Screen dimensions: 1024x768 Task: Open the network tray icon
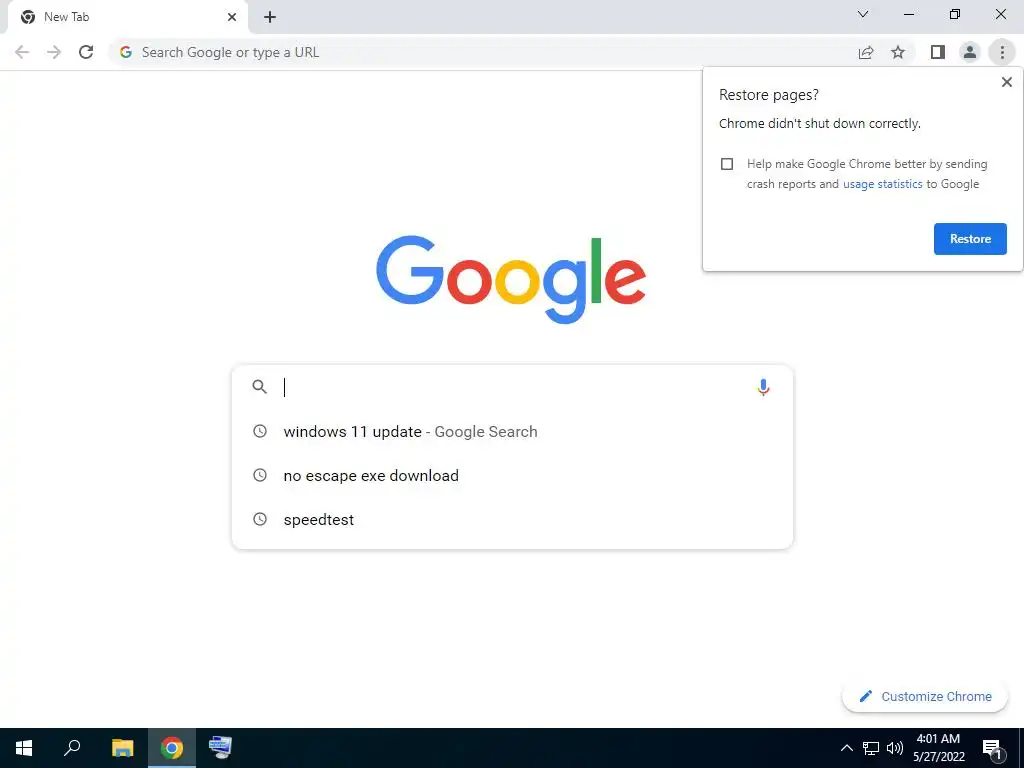click(871, 748)
